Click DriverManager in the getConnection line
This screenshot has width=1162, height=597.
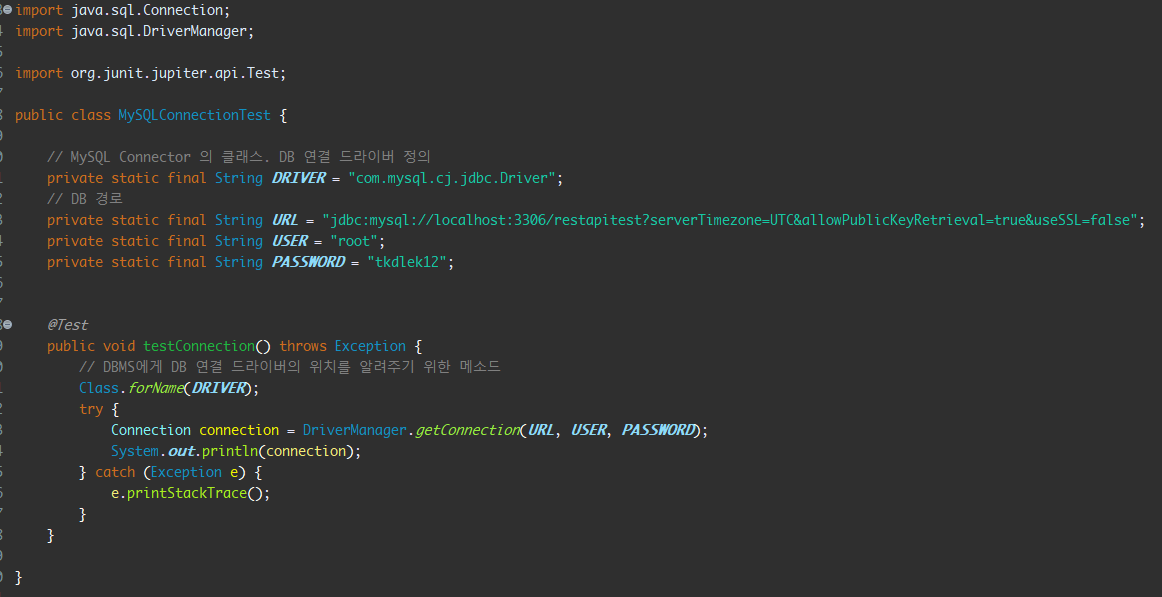(x=354, y=430)
